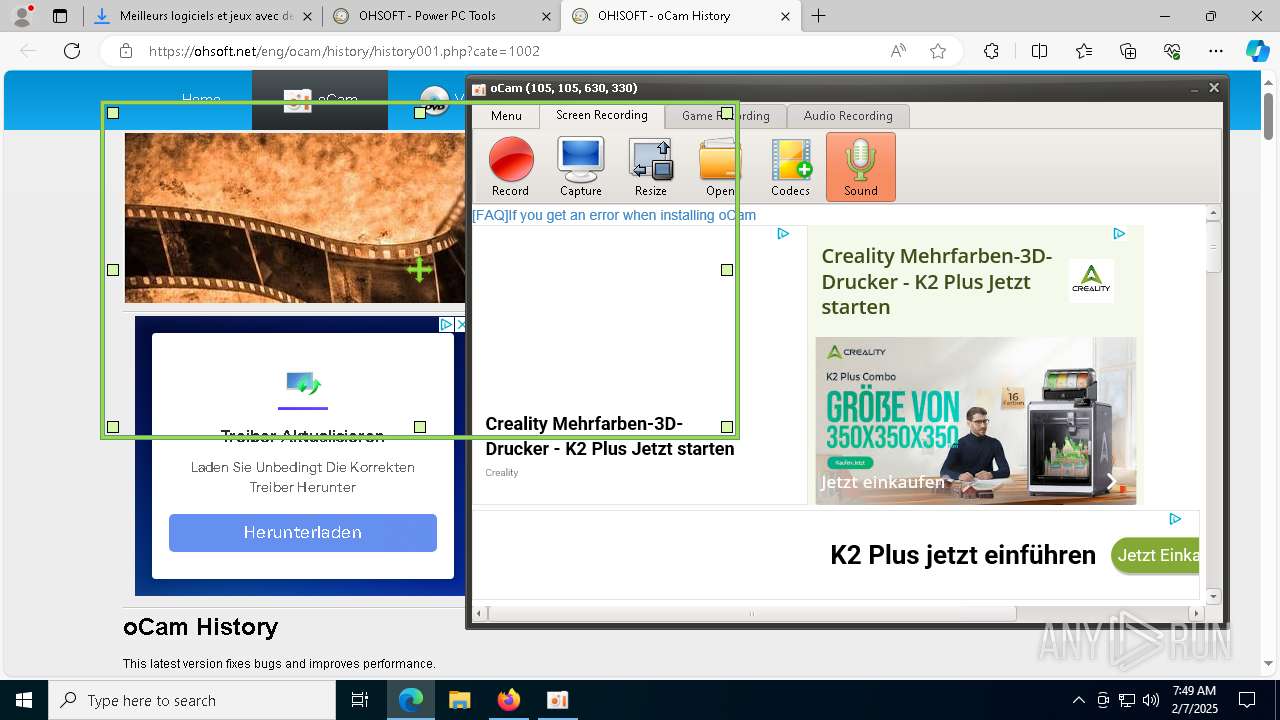Open the Copilot sidebar icon

pos(1257,51)
